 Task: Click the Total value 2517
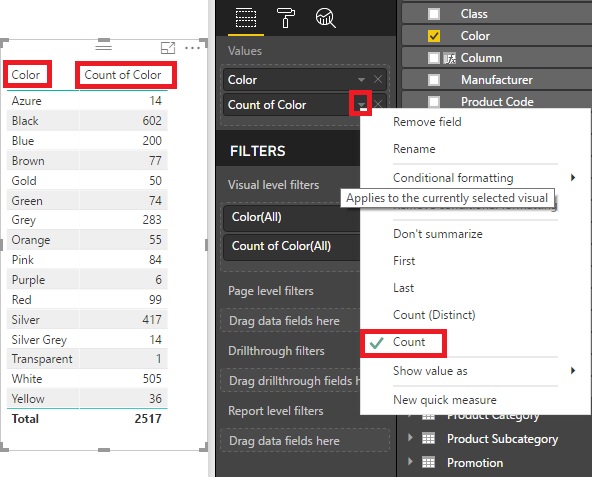[x=148, y=419]
